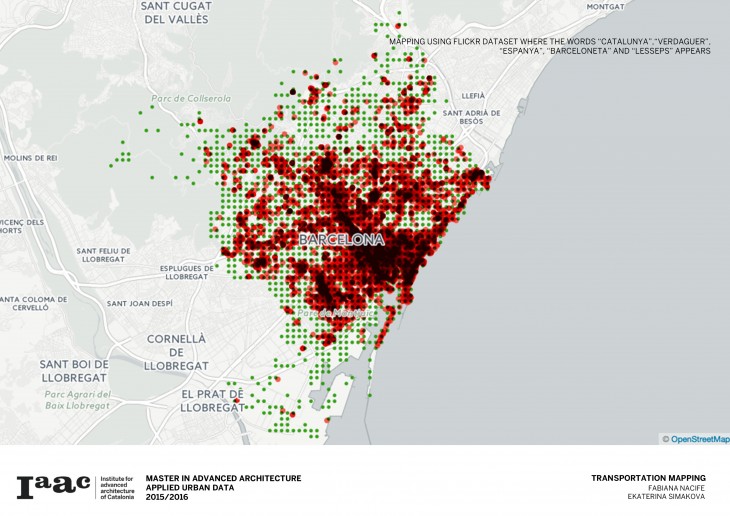Click the Esplugues de Llobregat label
This screenshot has height=516, width=730.
click(x=187, y=273)
